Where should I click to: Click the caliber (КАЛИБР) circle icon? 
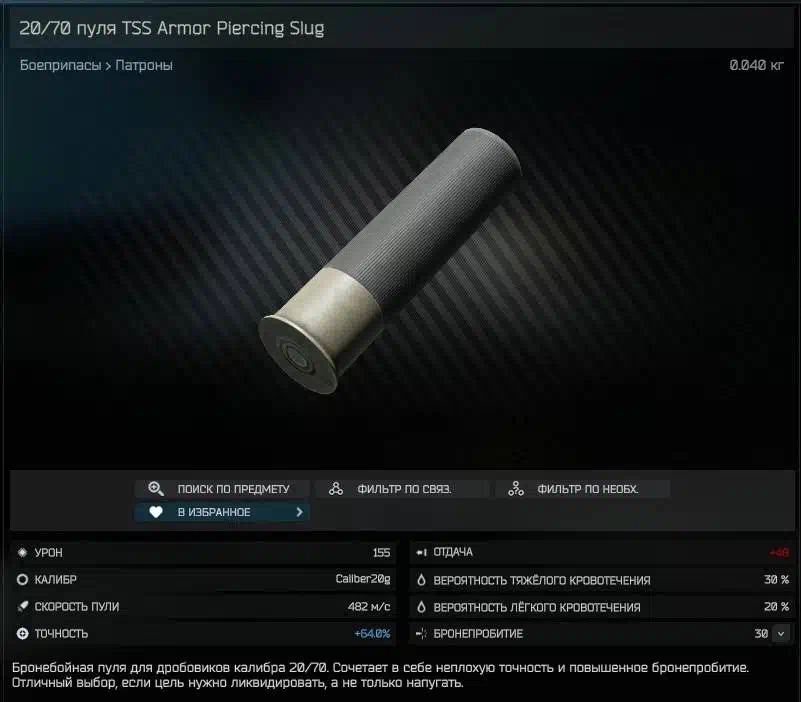point(22,579)
